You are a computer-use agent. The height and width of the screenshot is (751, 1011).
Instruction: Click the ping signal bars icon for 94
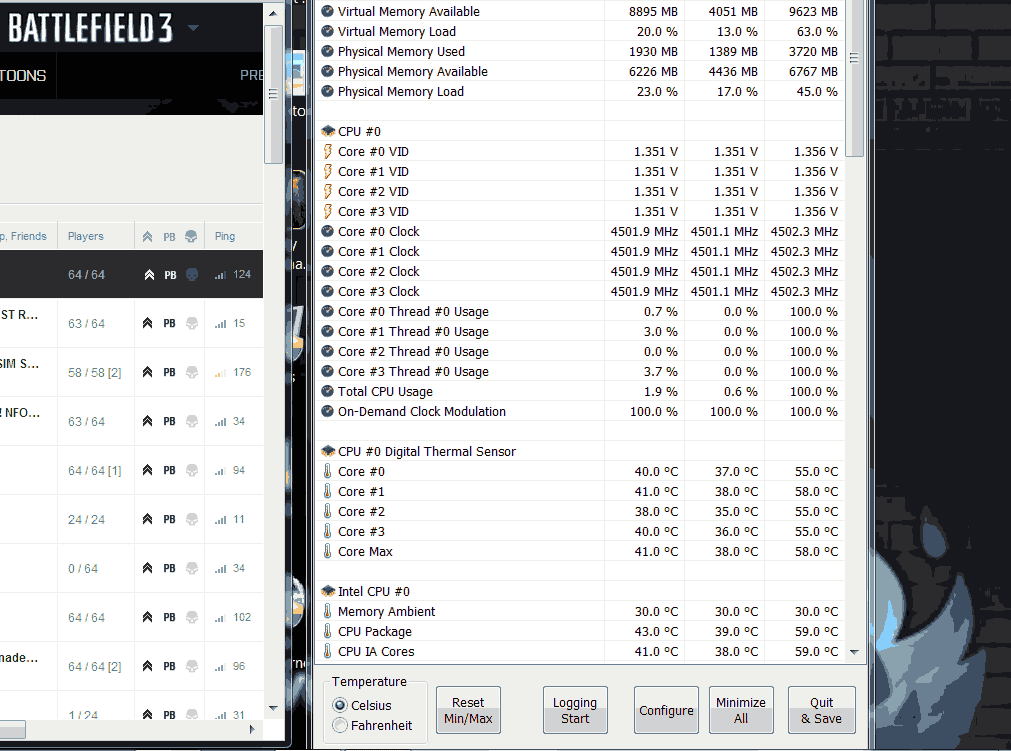[221, 471]
